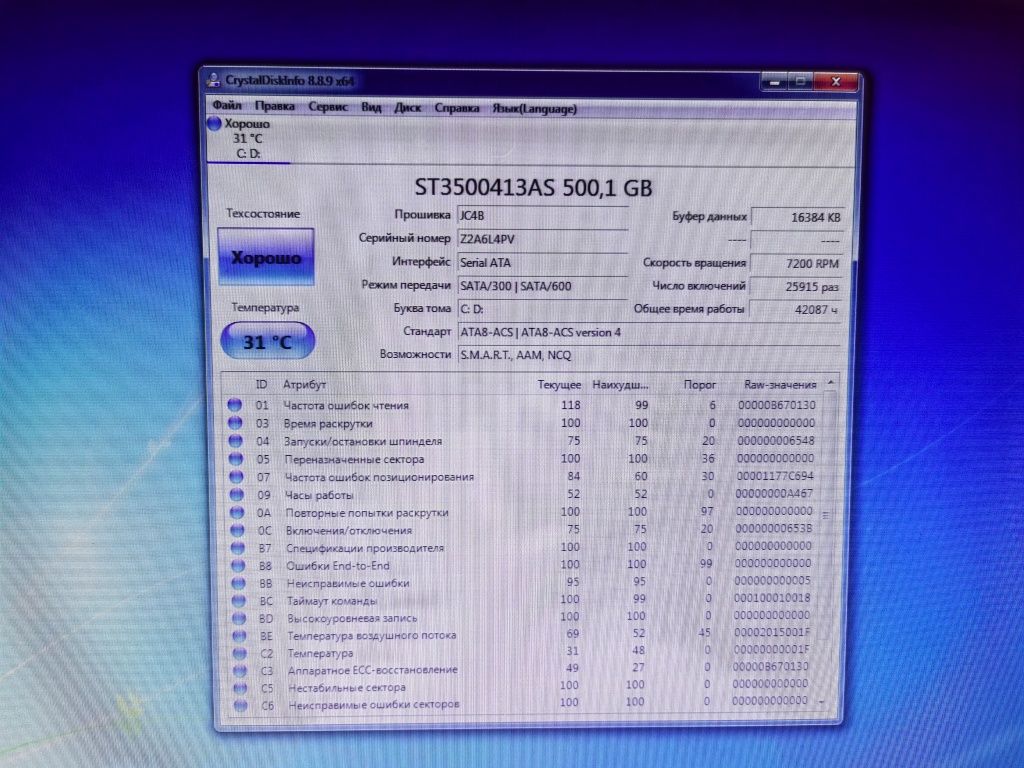Click the Прошивка field JC4B

(542, 216)
